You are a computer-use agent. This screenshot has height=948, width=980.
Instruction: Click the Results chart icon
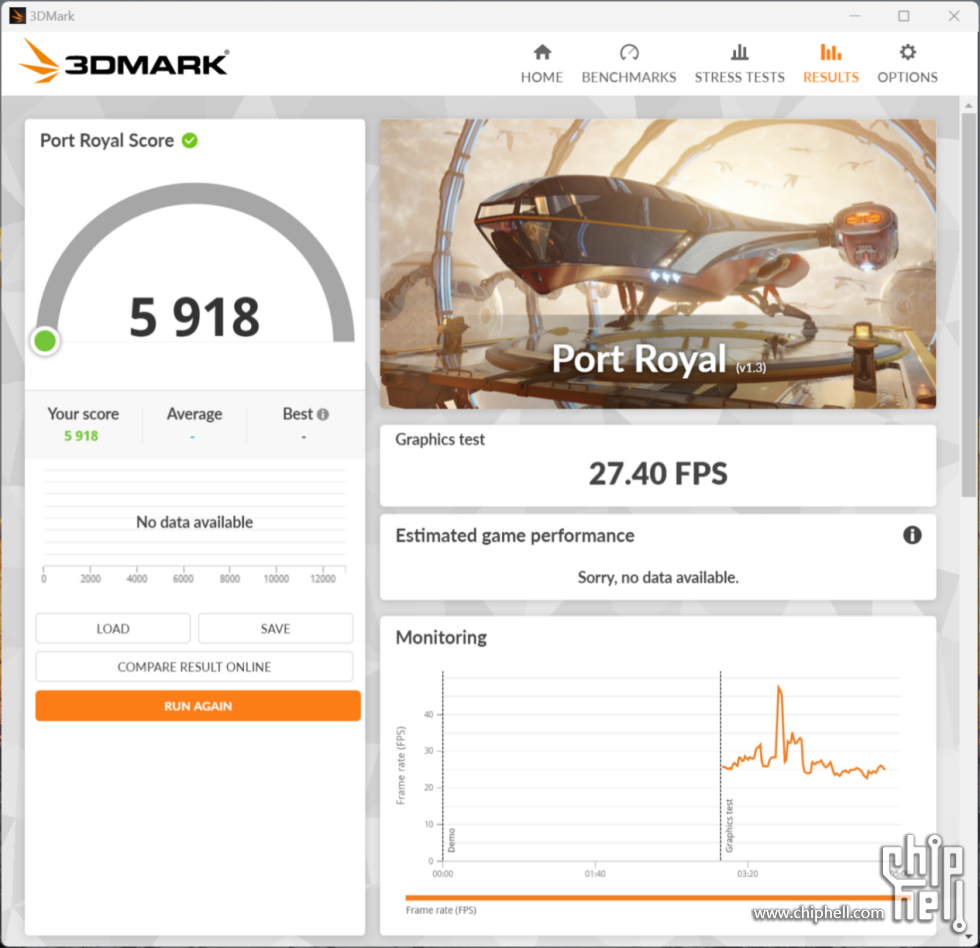pos(831,52)
